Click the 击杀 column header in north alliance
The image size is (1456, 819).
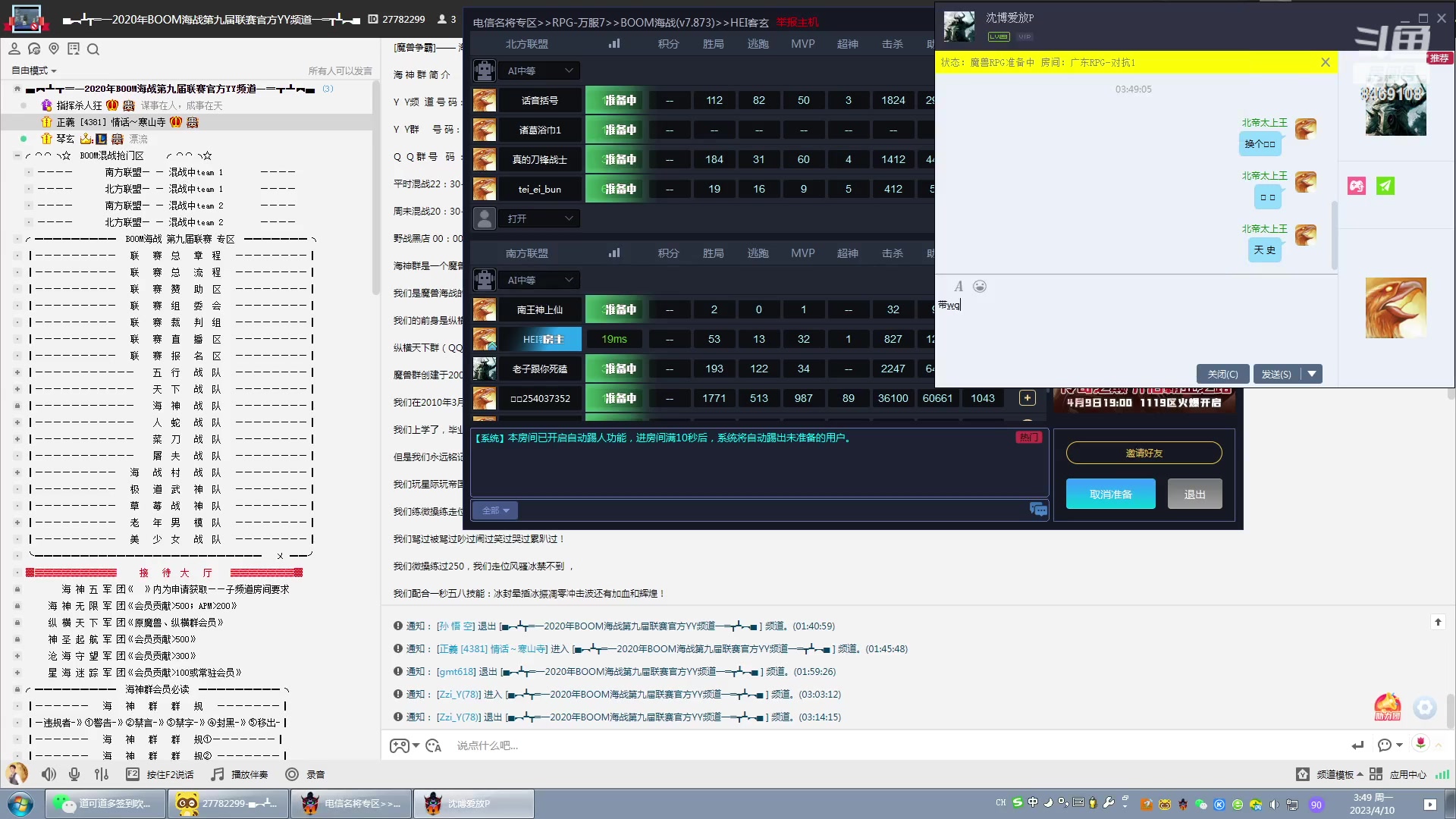click(x=893, y=44)
